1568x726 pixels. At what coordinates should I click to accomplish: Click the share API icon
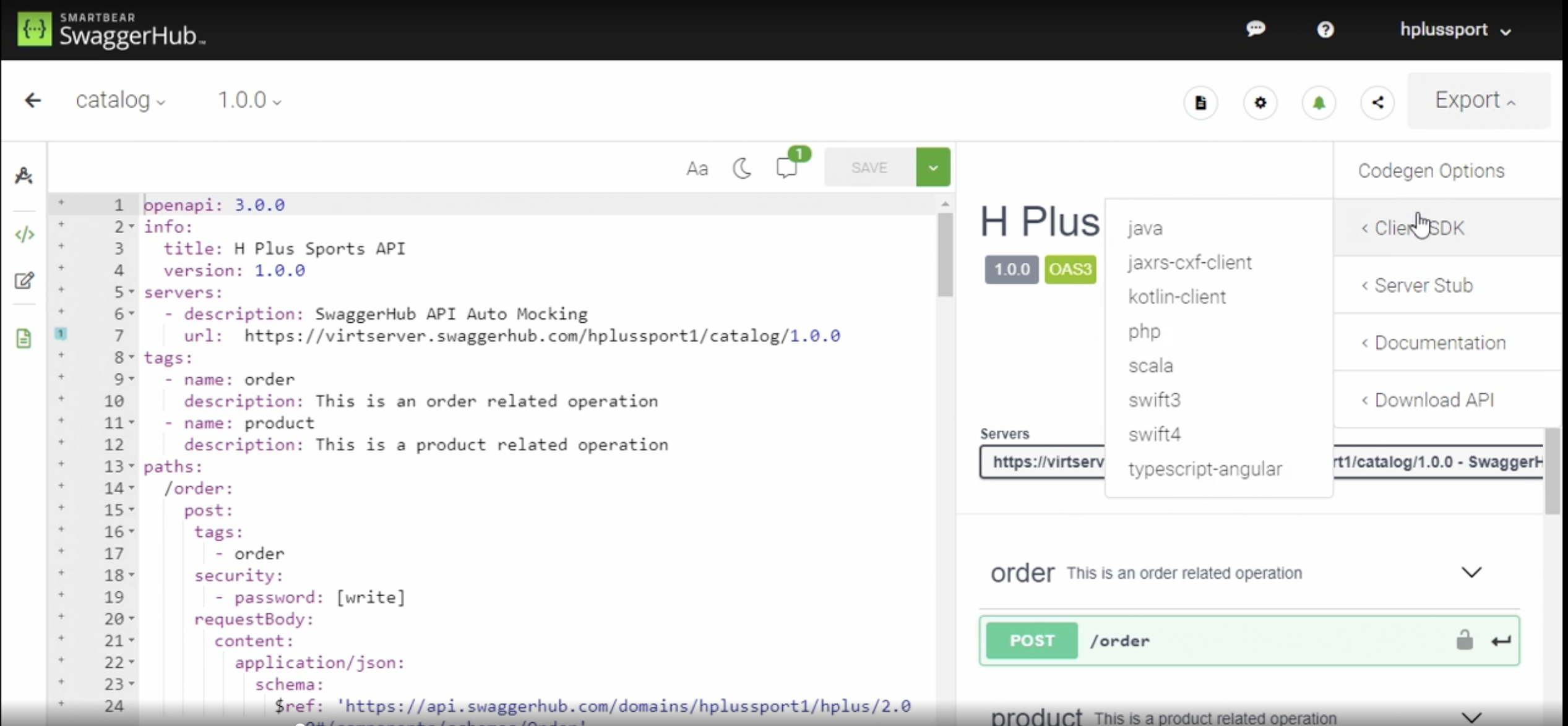tap(1377, 103)
